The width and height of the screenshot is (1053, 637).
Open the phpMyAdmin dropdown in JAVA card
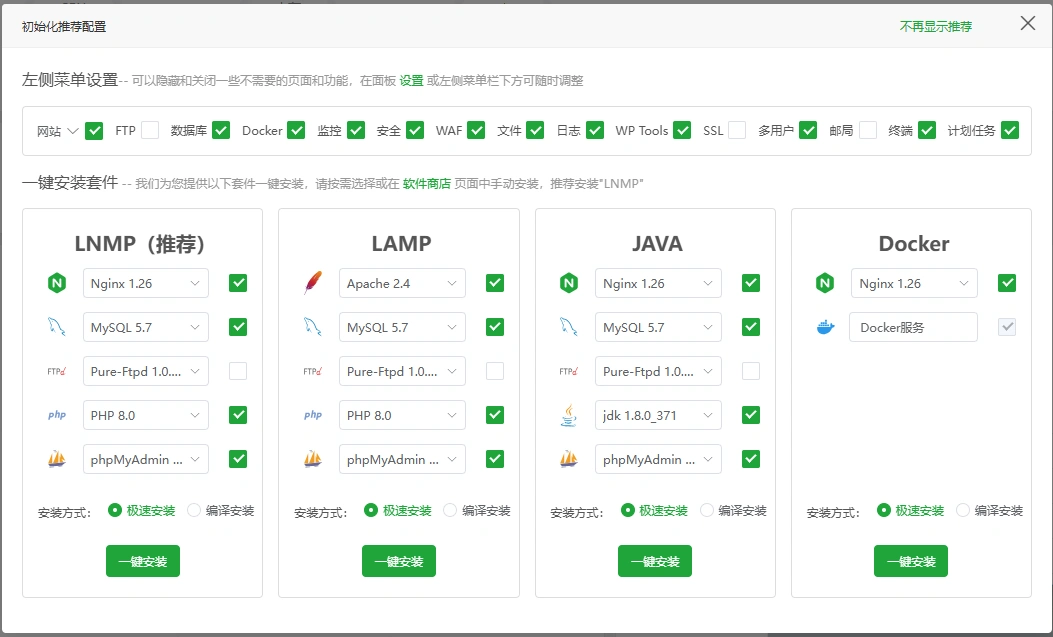(658, 459)
